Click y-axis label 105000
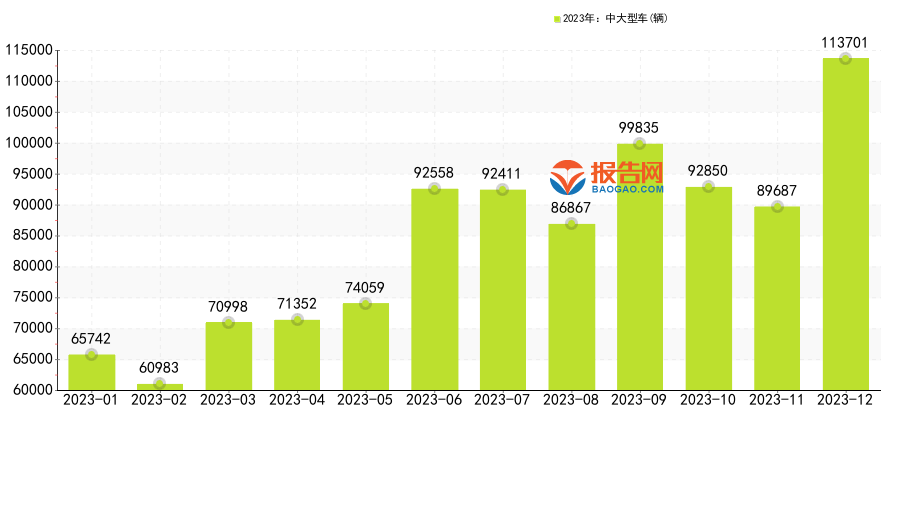The height and width of the screenshot is (530, 900). pos(29,113)
